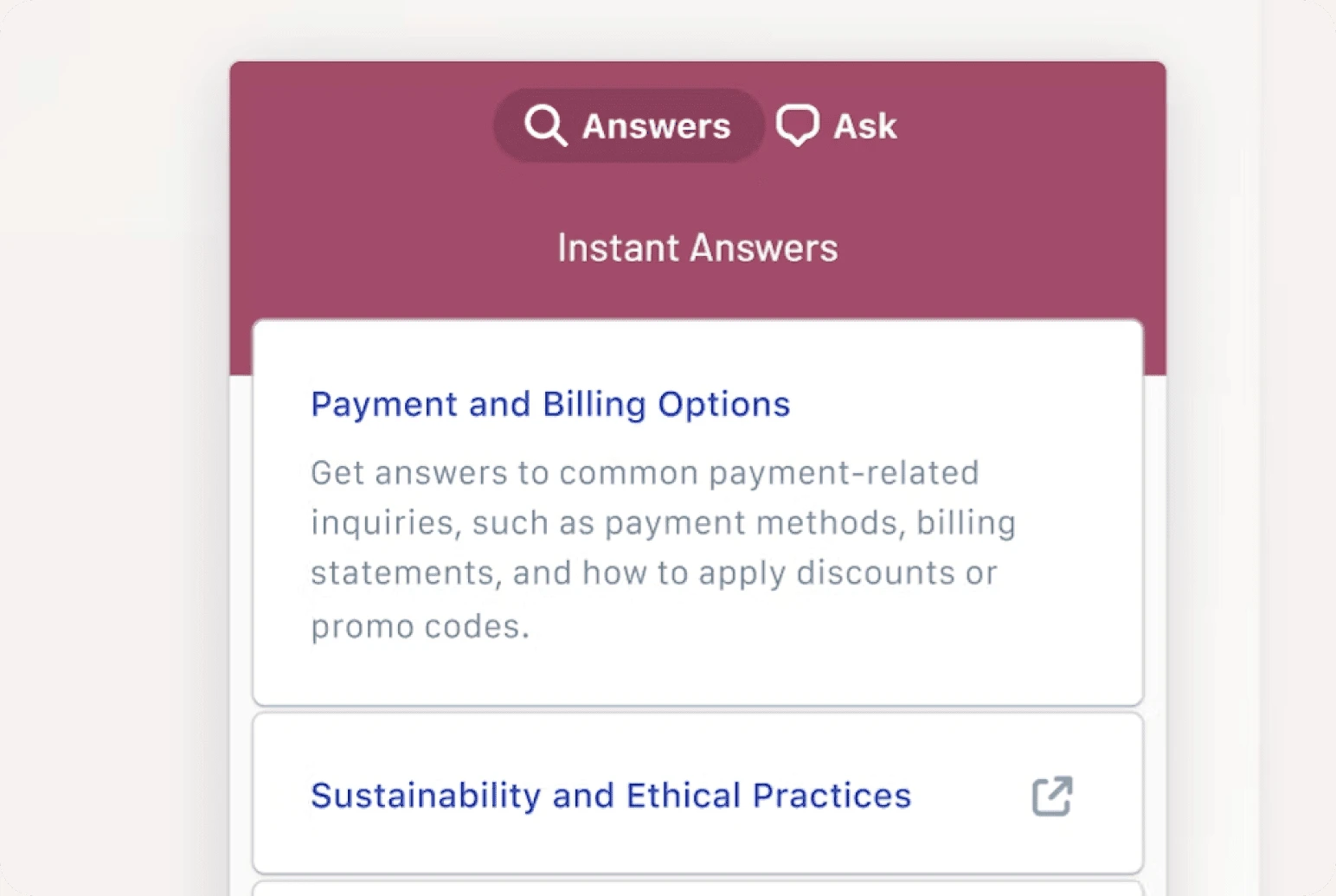The image size is (1336, 896).
Task: Click the partially visible card below Sustainability
Action: pos(697,889)
